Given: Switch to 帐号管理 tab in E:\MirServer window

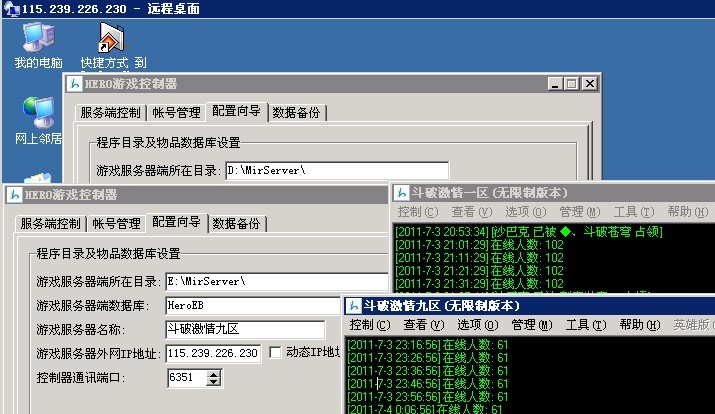Looking at the screenshot, I should tap(115, 223).
